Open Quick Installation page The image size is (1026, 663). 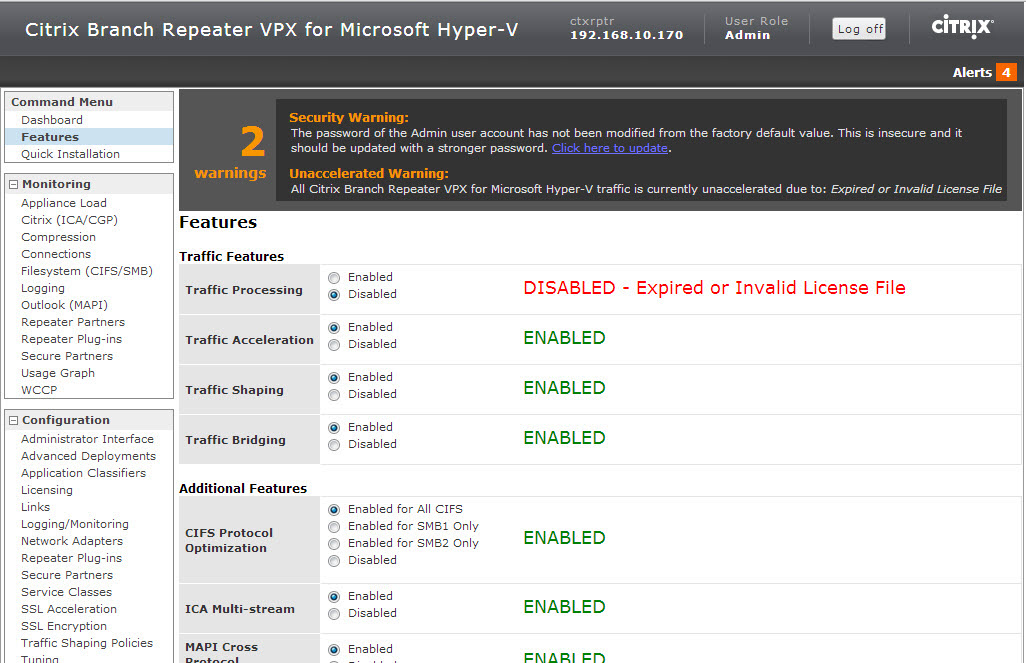pos(70,154)
